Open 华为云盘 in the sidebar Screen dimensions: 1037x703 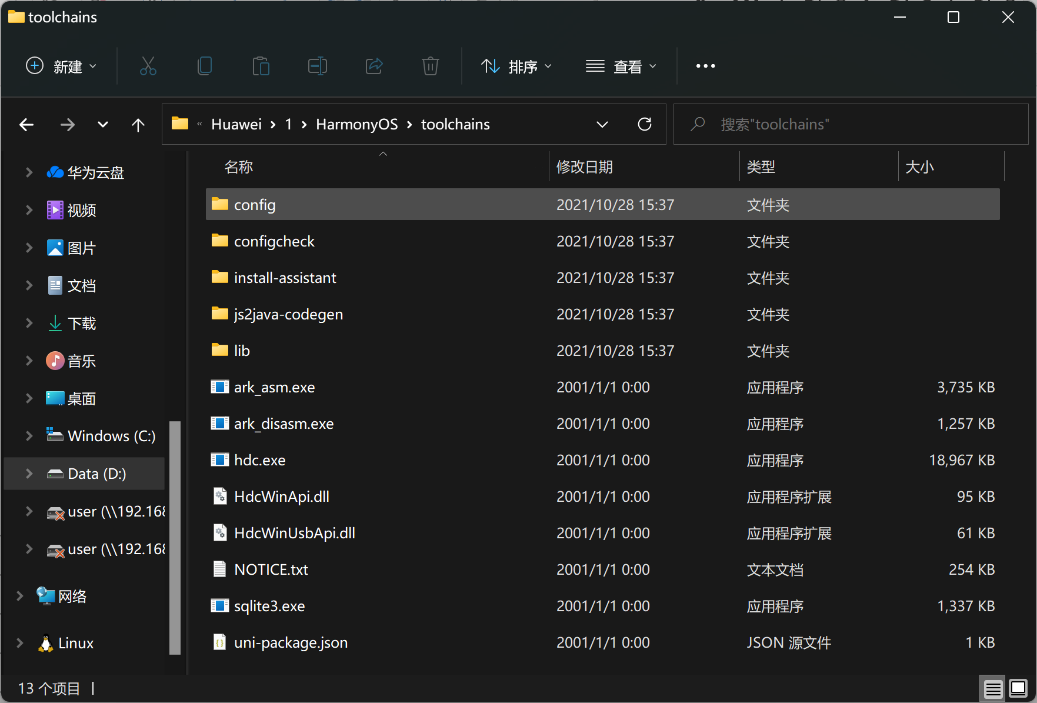coord(86,173)
